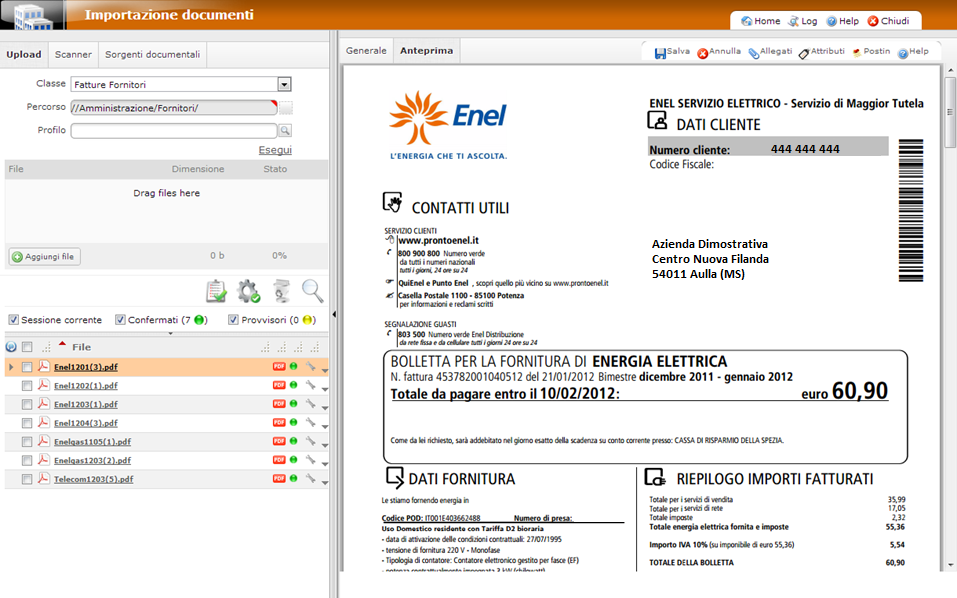Click the recycle bin delete icon
Viewport: 957px width, 598px height.
[281, 291]
